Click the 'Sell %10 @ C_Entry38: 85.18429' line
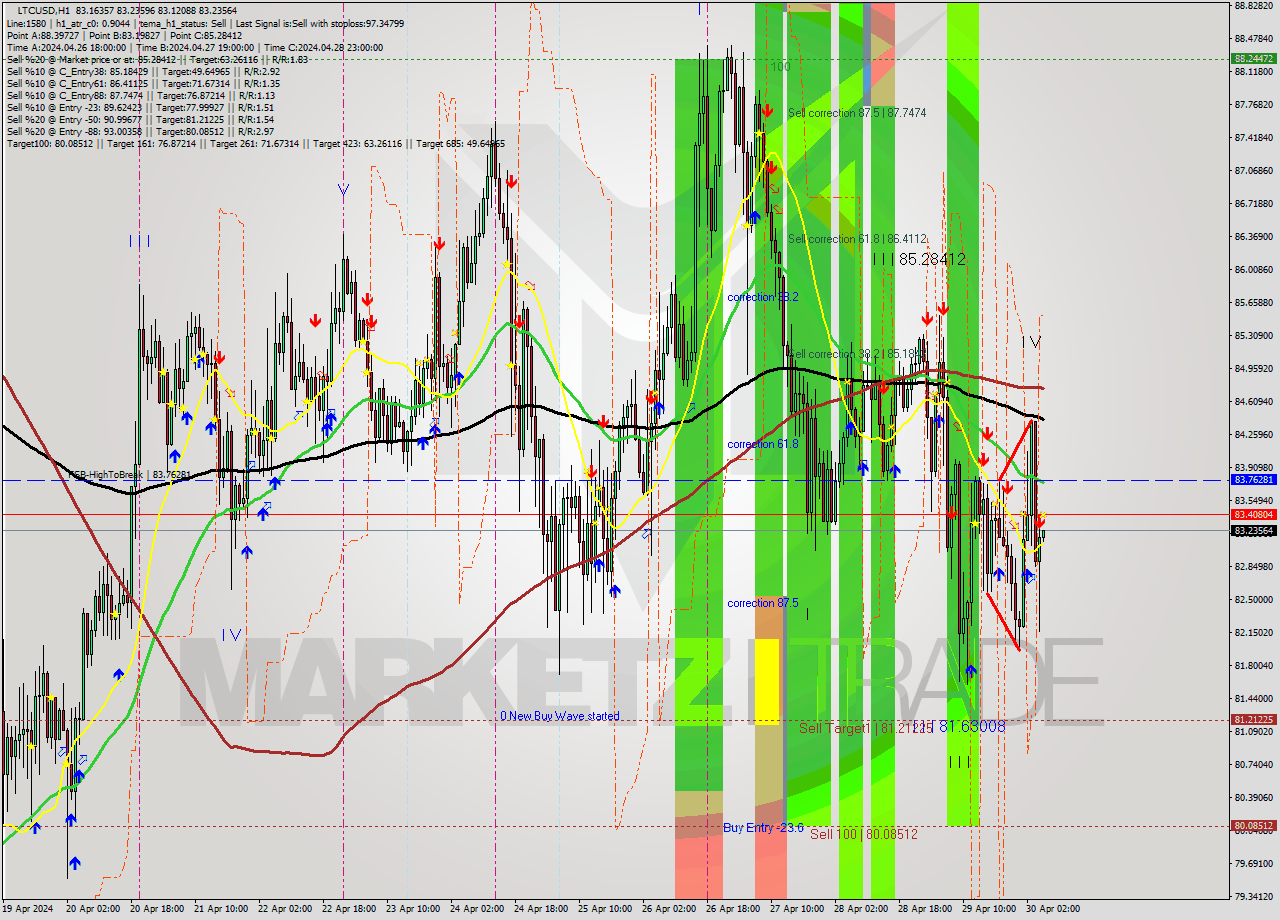 coord(143,71)
